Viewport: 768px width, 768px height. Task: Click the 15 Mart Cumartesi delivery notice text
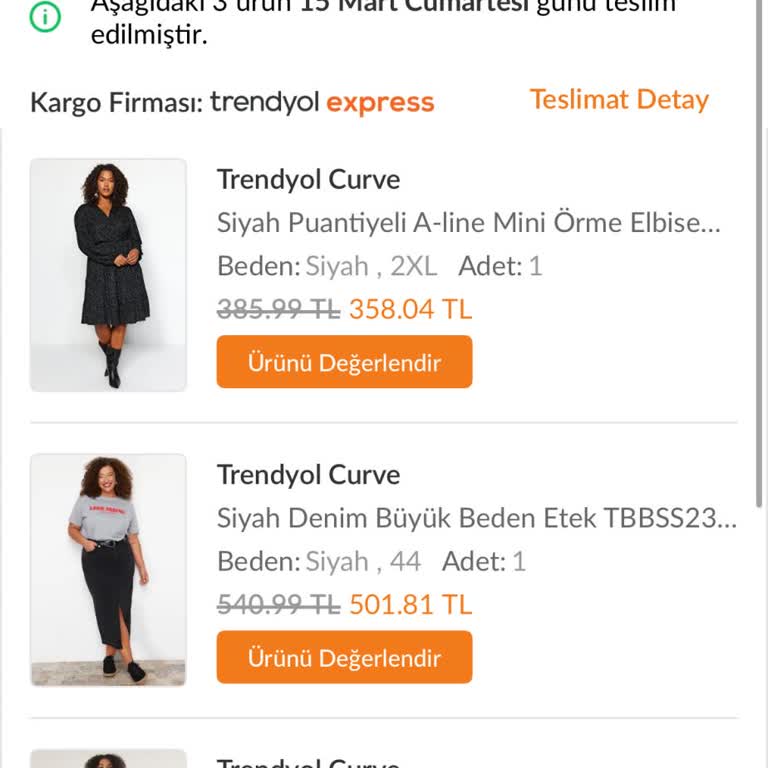click(x=400, y=20)
